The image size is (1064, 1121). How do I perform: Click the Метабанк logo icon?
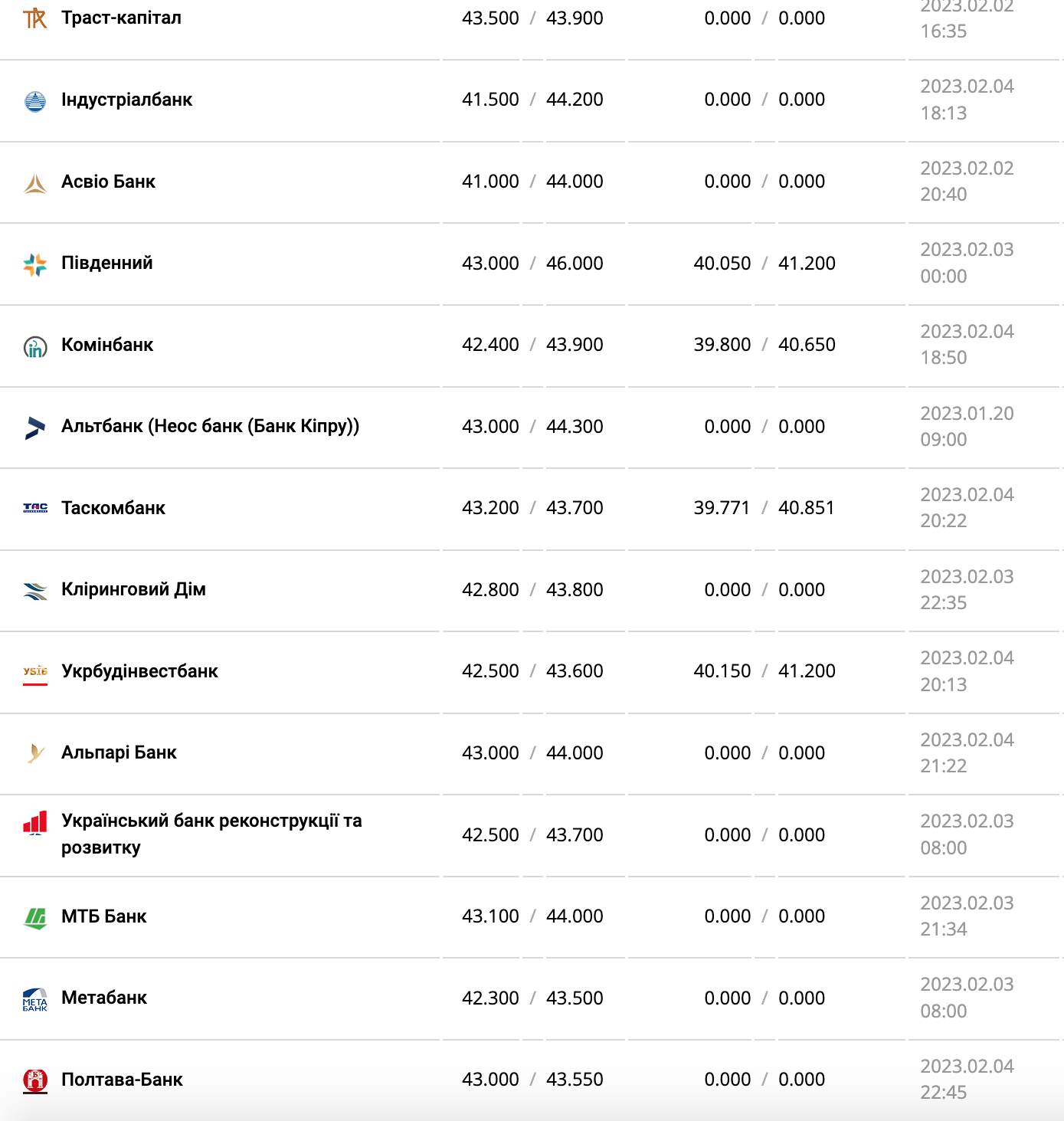point(35,999)
